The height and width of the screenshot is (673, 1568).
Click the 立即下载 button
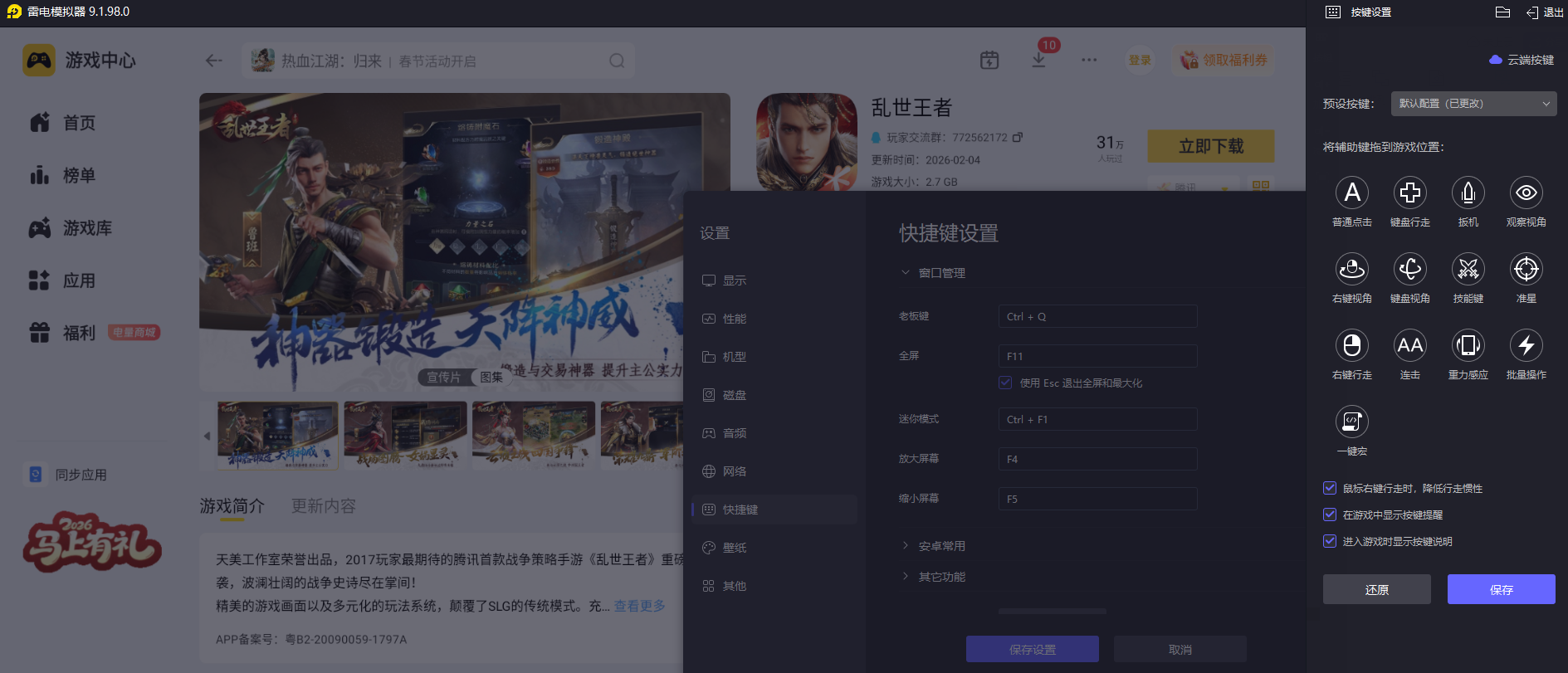1211,146
